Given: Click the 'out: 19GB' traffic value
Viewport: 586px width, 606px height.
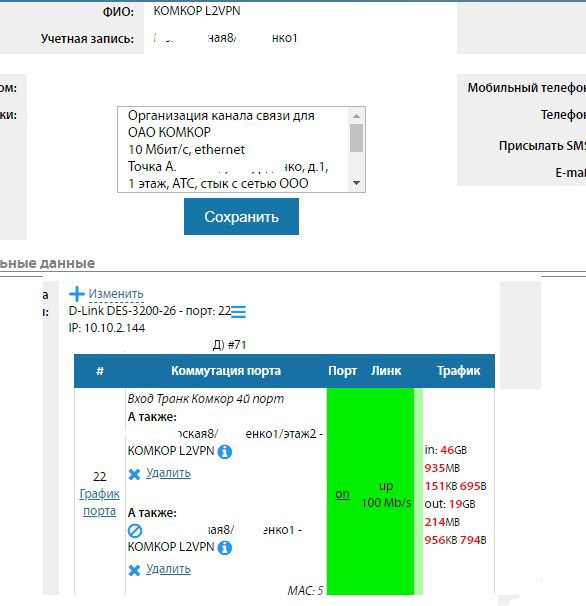Looking at the screenshot, I should coord(450,504).
